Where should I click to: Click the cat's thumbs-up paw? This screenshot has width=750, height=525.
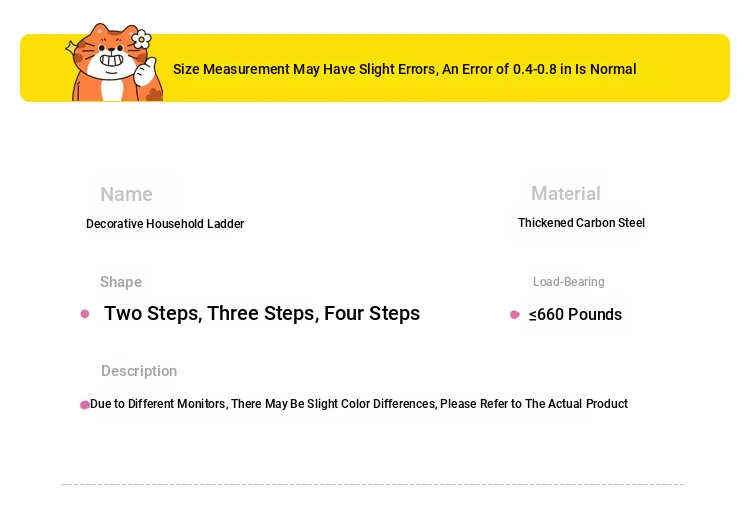click(x=144, y=72)
